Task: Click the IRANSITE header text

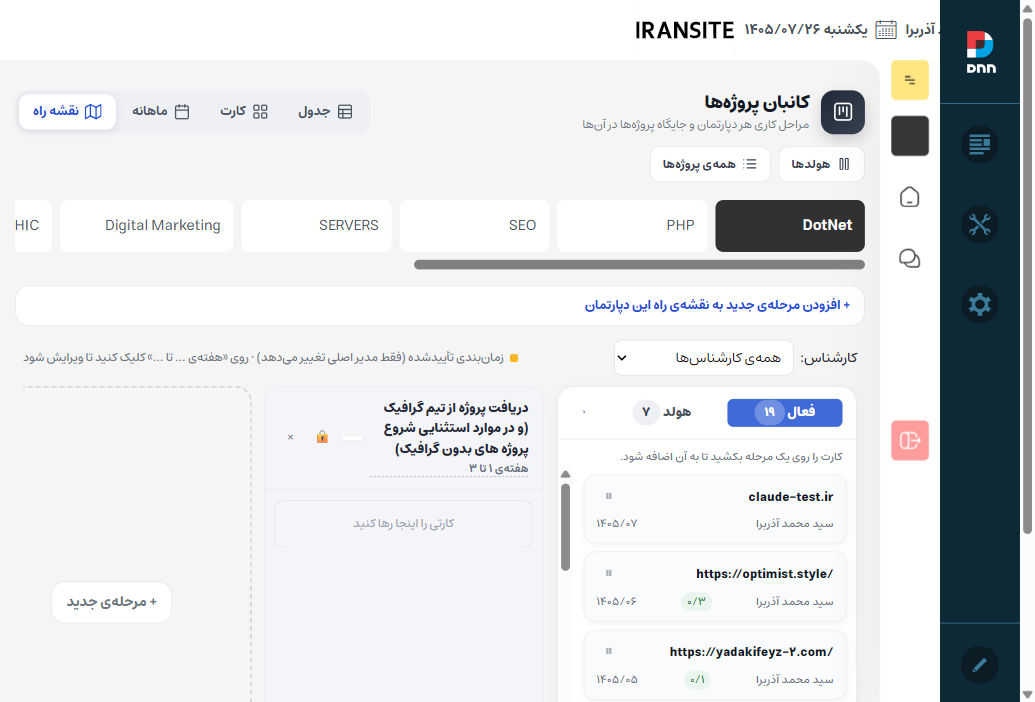Action: pos(684,30)
